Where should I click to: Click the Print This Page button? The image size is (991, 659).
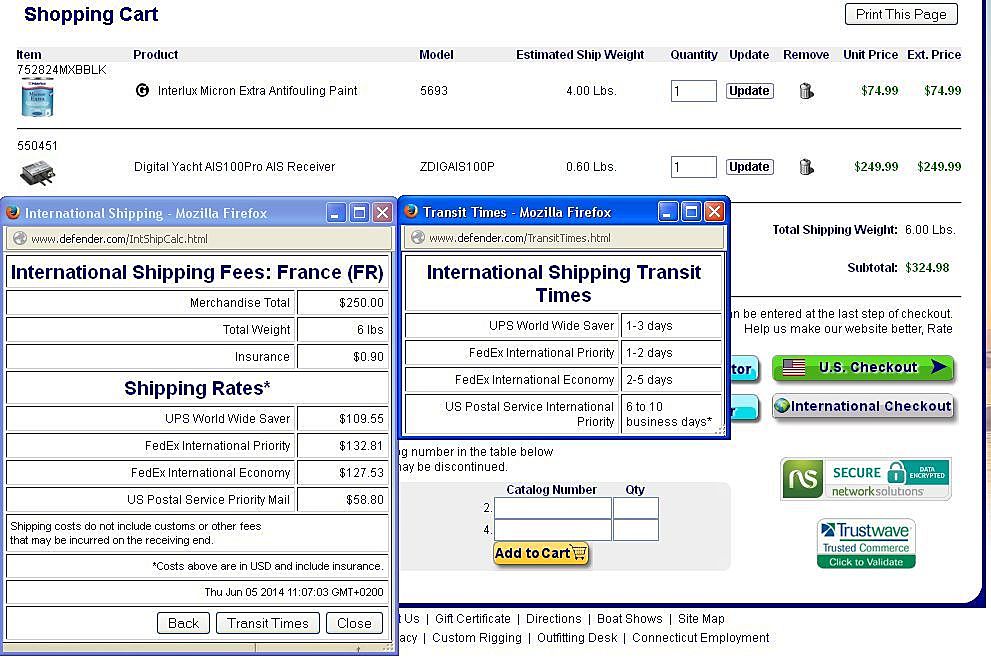(x=901, y=14)
